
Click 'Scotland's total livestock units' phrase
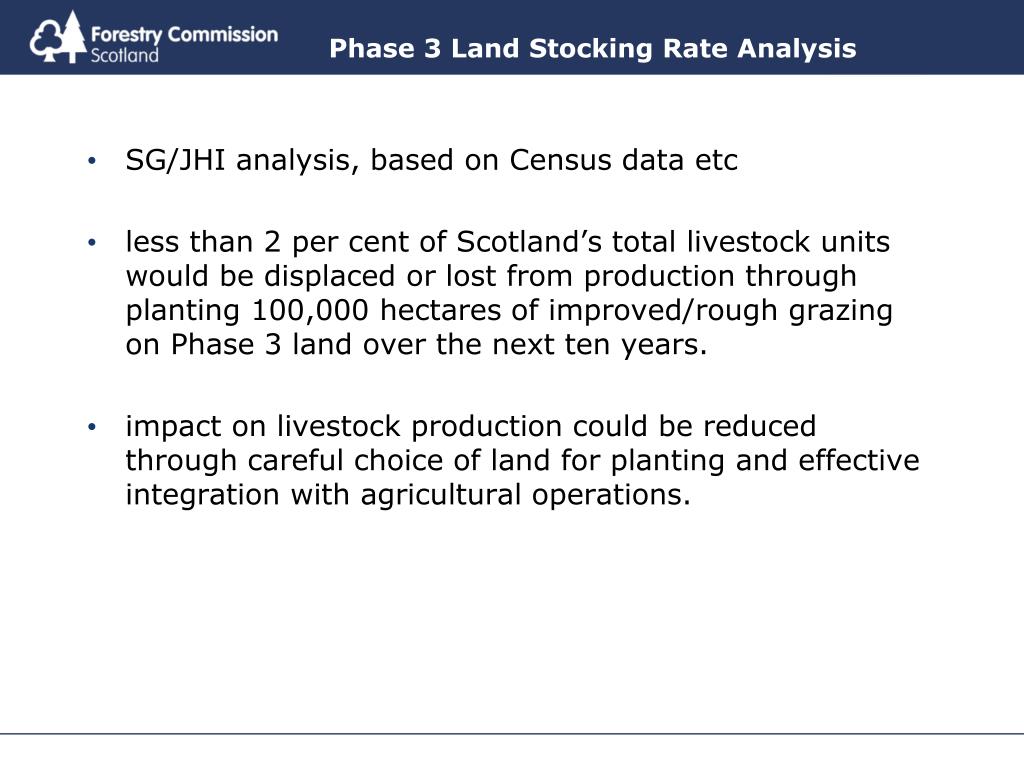tap(673, 242)
